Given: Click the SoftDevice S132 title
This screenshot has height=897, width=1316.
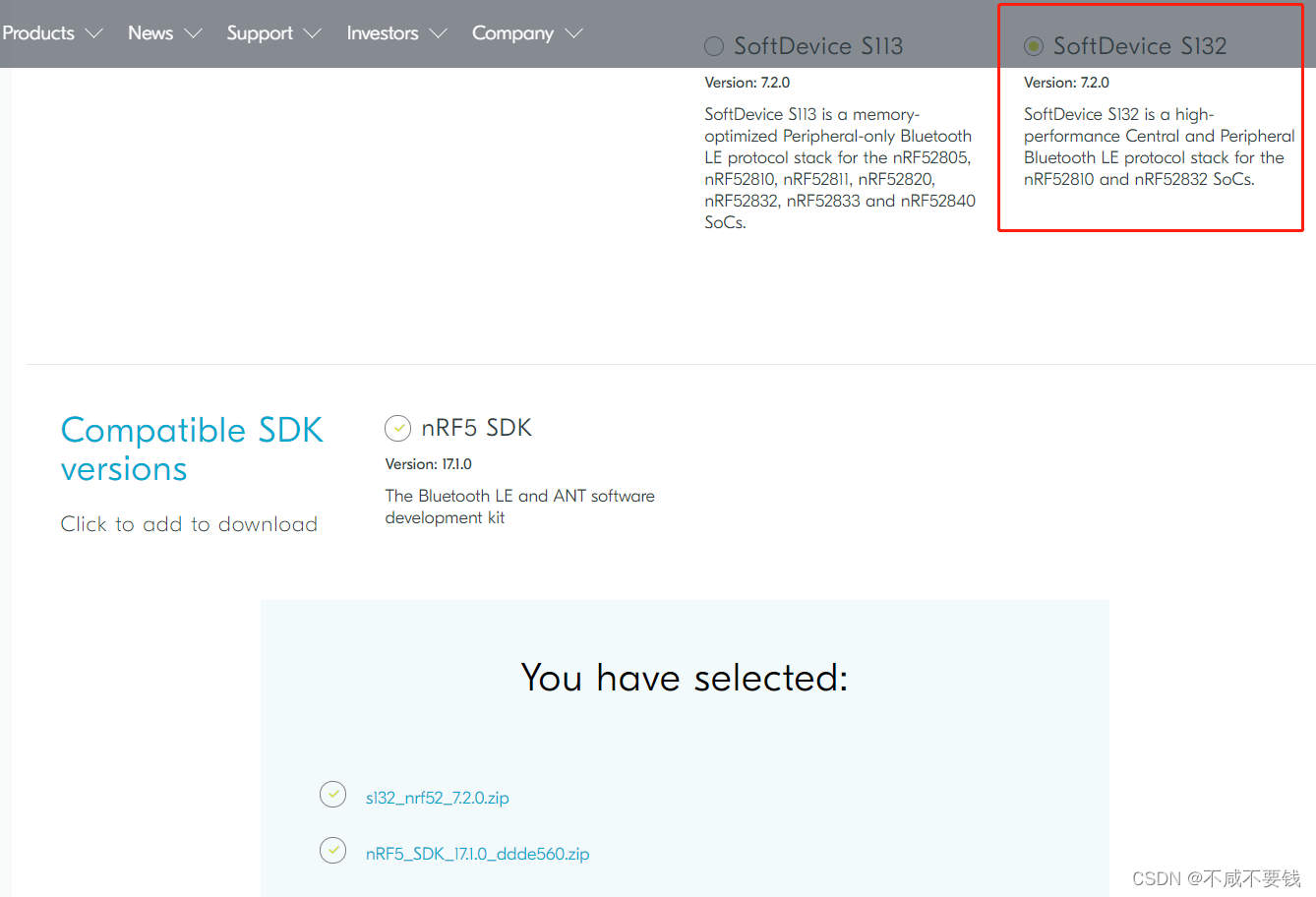Looking at the screenshot, I should pos(1140,46).
